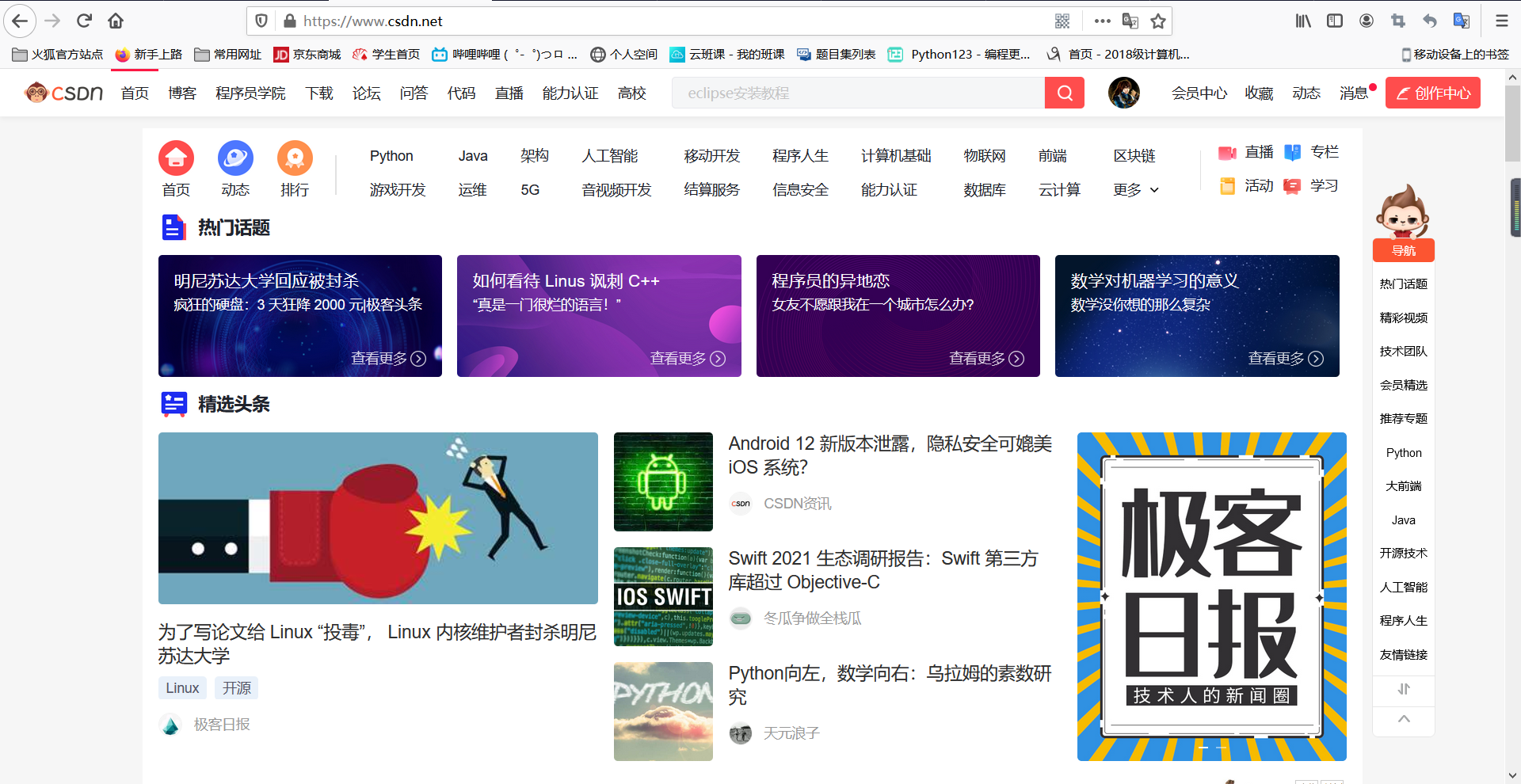1521x784 pixels.
Task: Open the Python clouds article thumbnail
Action: [x=663, y=711]
